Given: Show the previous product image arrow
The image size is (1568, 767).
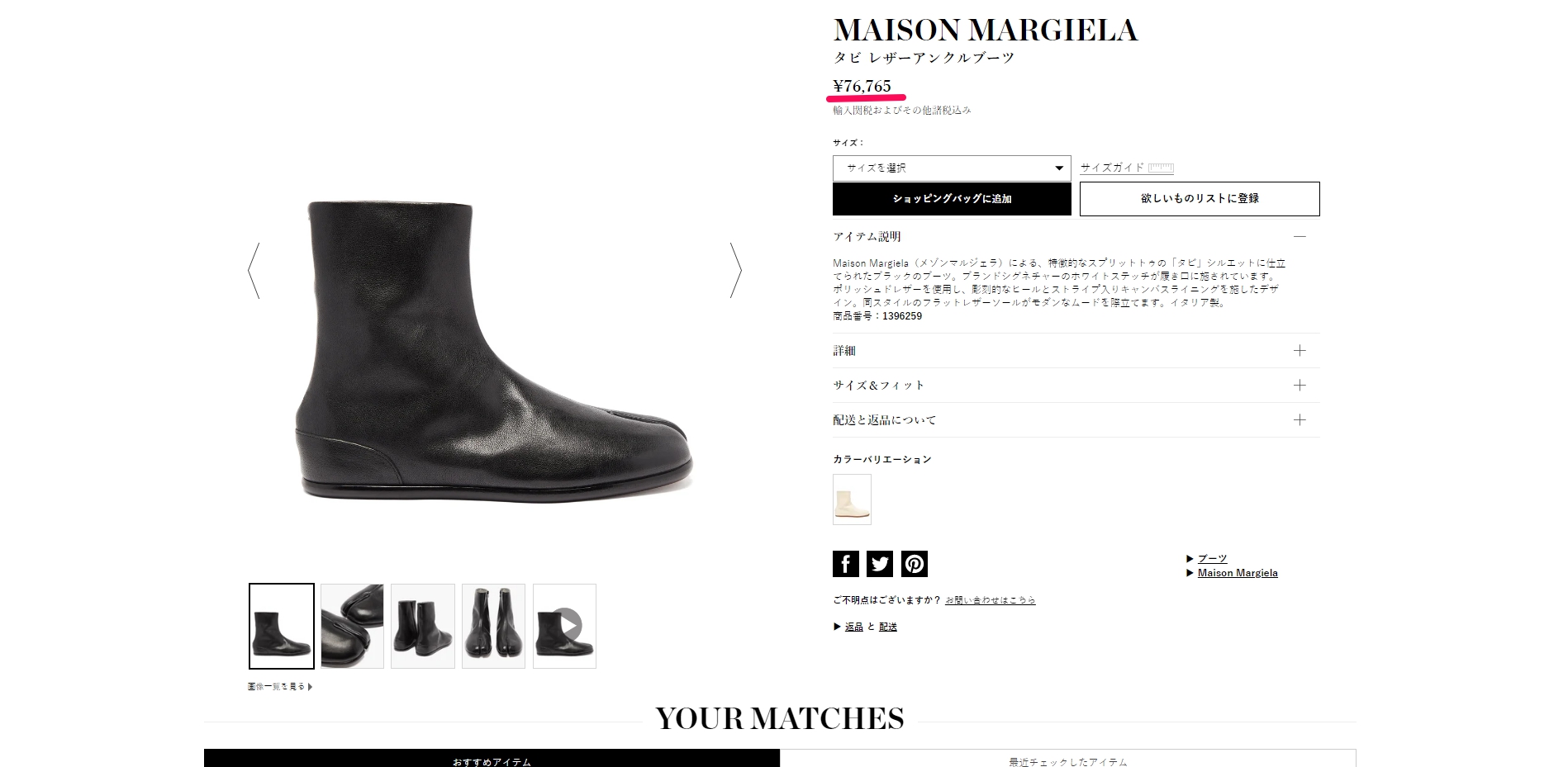Looking at the screenshot, I should (x=254, y=270).
